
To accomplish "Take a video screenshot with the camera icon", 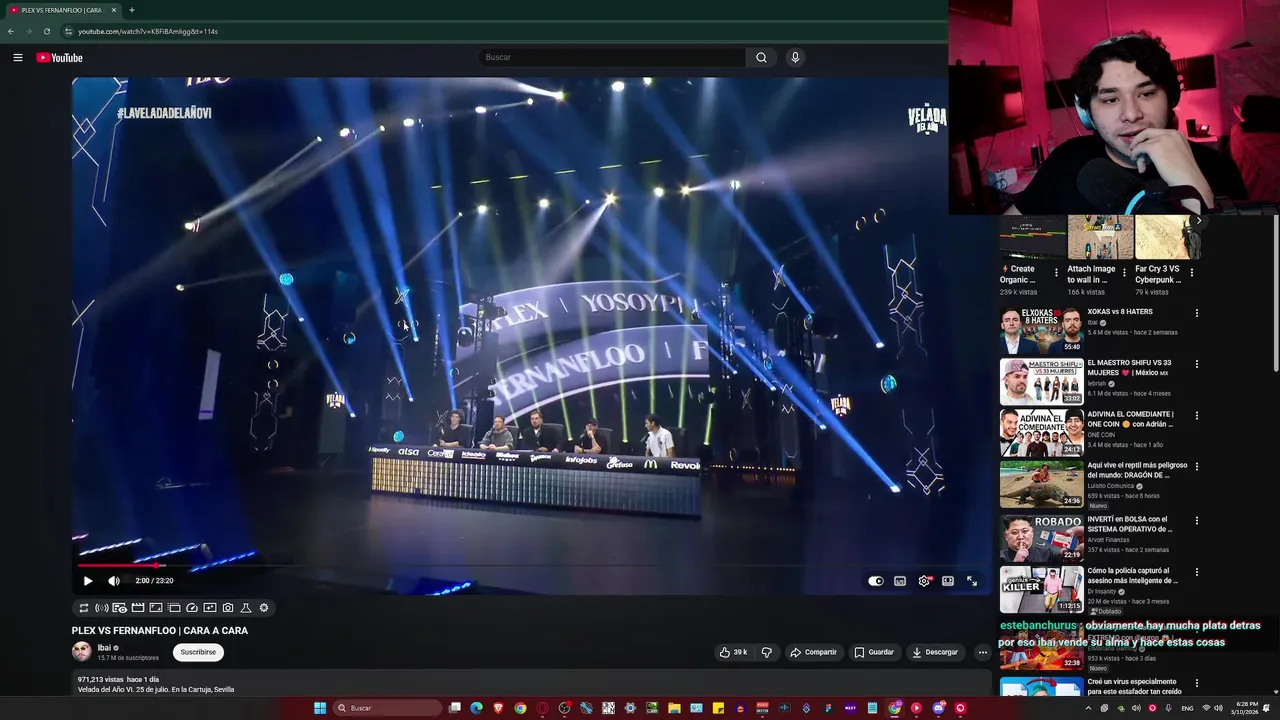I will [228, 608].
